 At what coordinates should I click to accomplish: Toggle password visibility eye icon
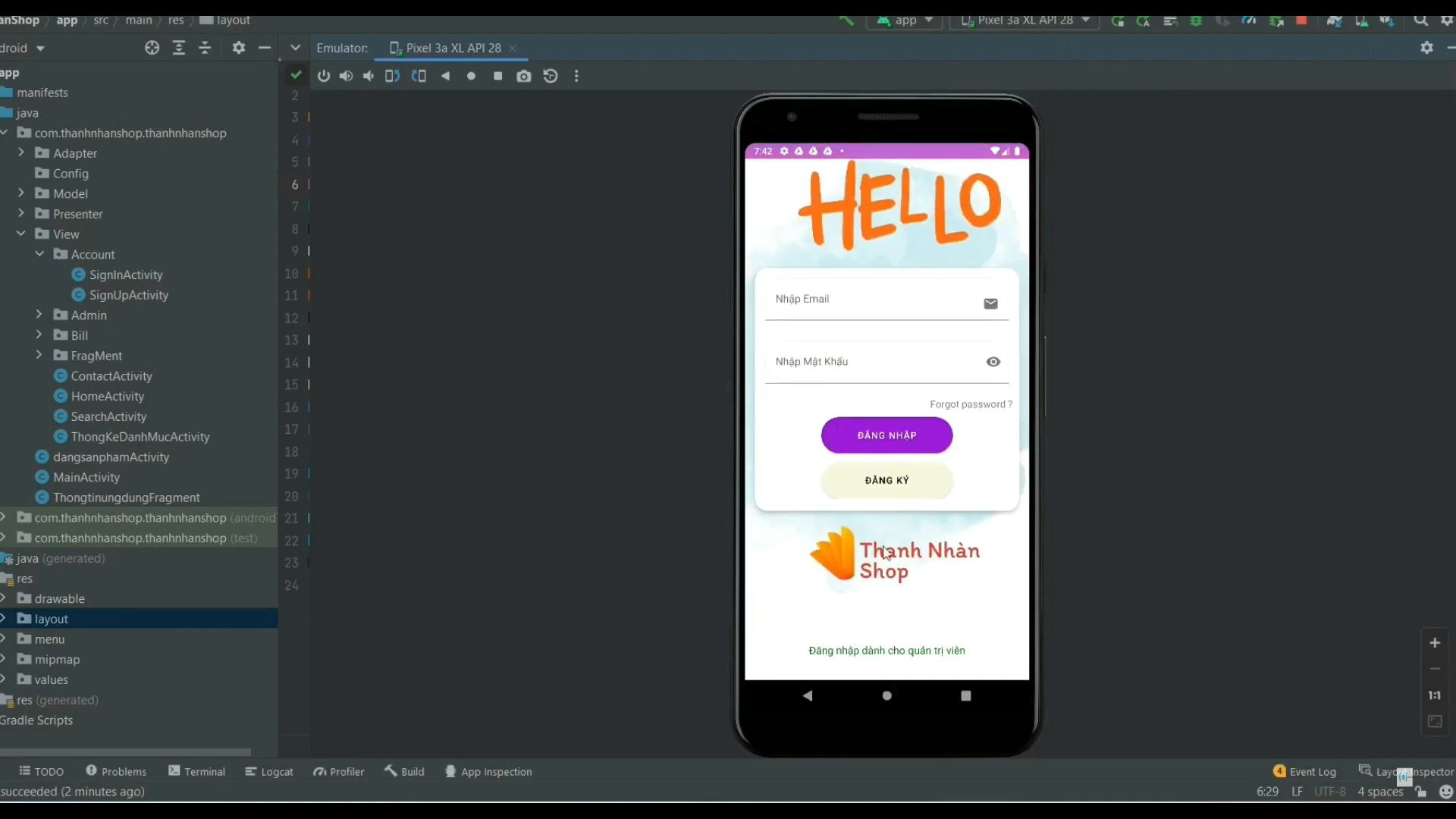[x=993, y=362]
